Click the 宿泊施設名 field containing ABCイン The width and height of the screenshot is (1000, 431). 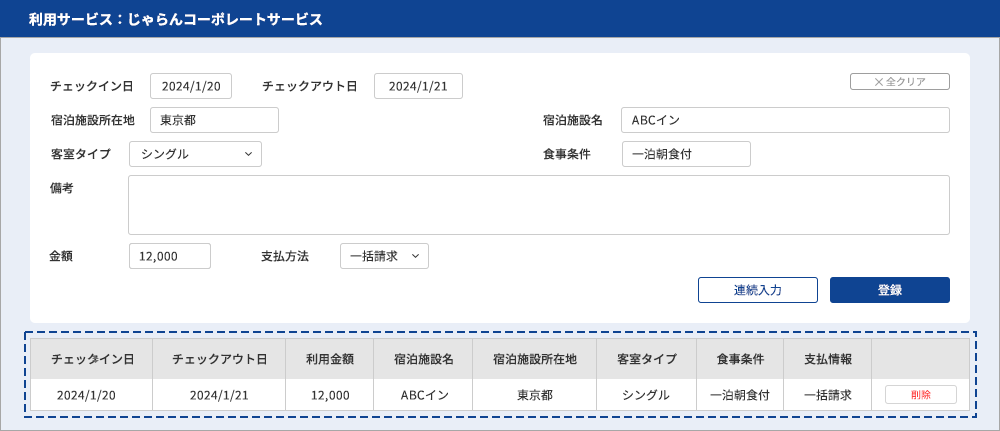[785, 120]
